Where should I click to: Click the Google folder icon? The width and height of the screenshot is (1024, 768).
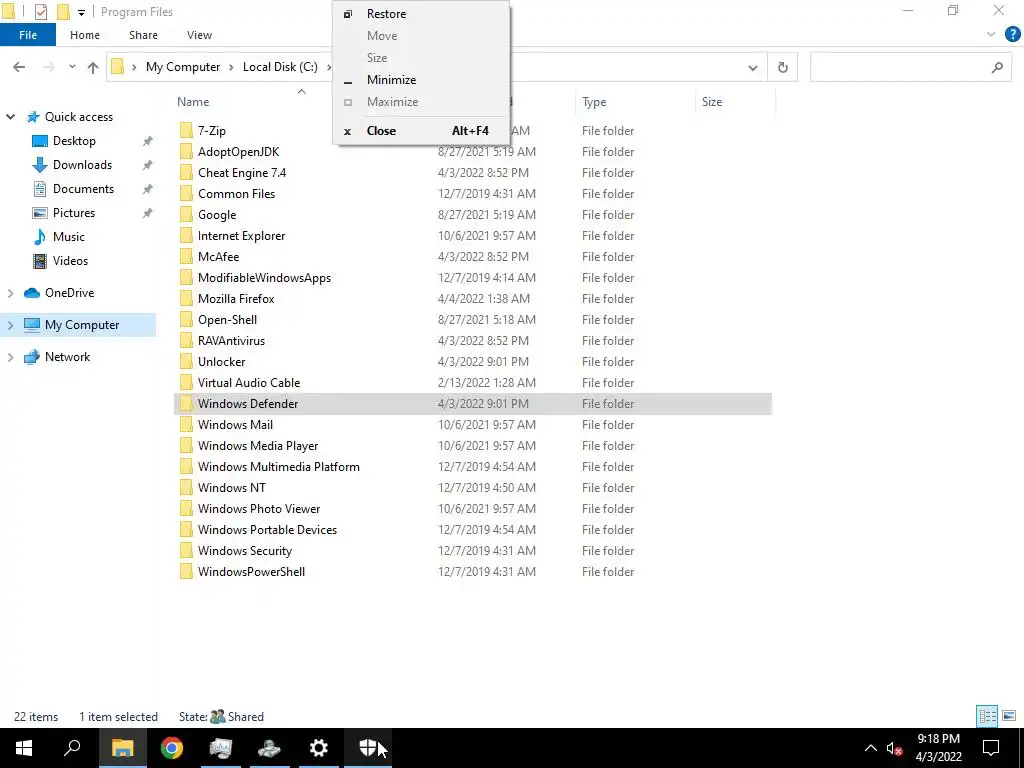coord(186,215)
